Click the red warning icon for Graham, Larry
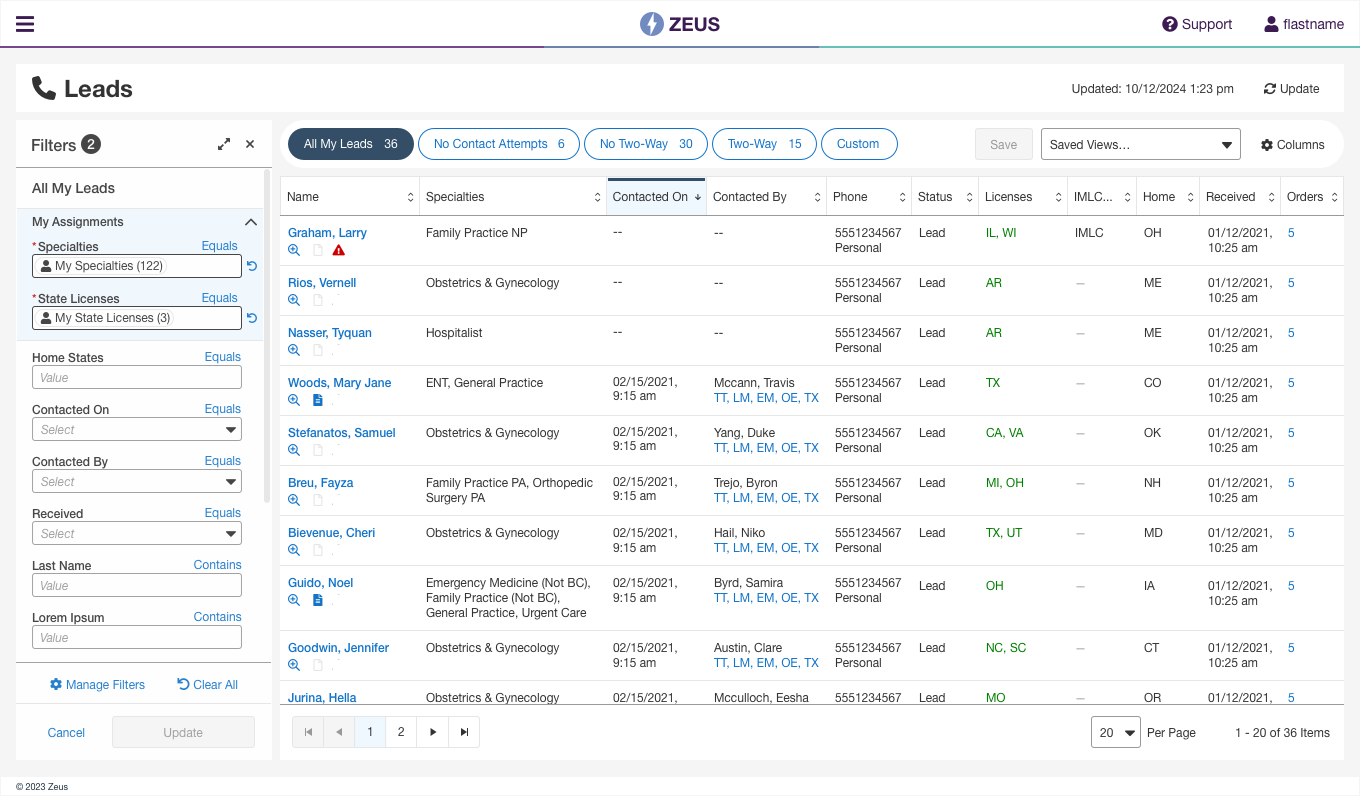 coord(339,250)
